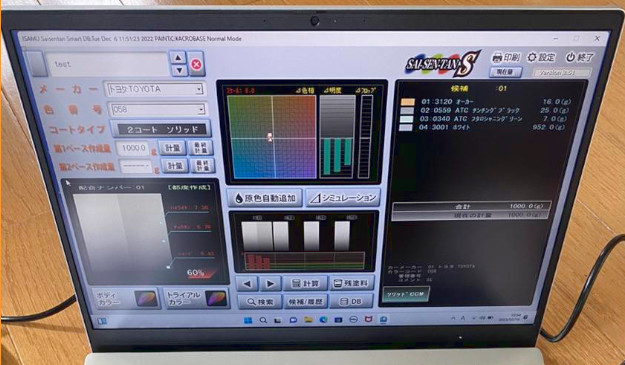Click the empty 第2ベース amount field
Screen dimensions: 625x365
[136, 166]
